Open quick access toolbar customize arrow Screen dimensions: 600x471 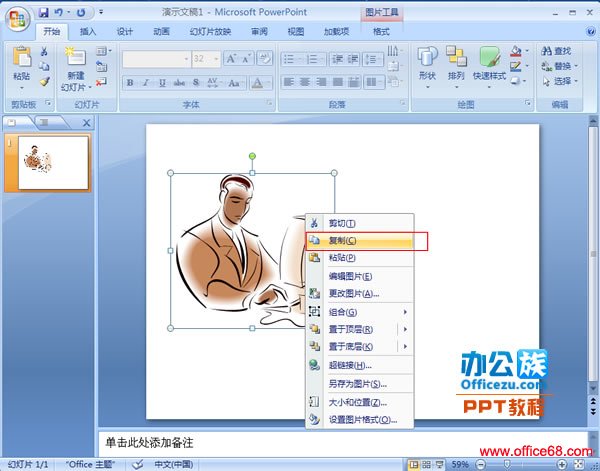(x=101, y=12)
